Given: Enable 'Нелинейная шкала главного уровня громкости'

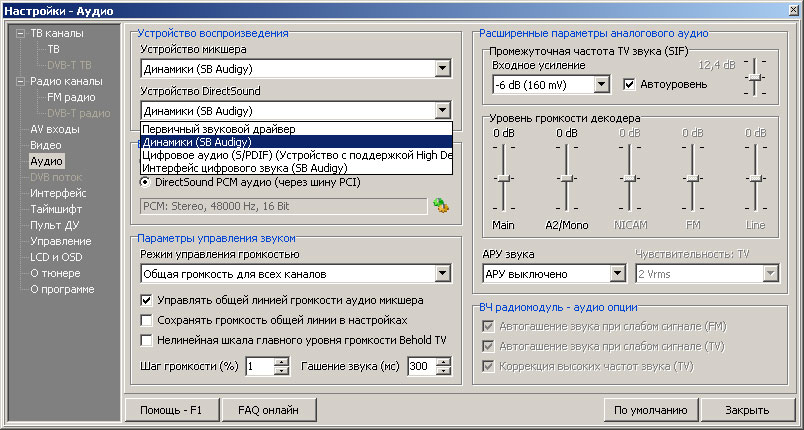Looking at the screenshot, I should [147, 340].
